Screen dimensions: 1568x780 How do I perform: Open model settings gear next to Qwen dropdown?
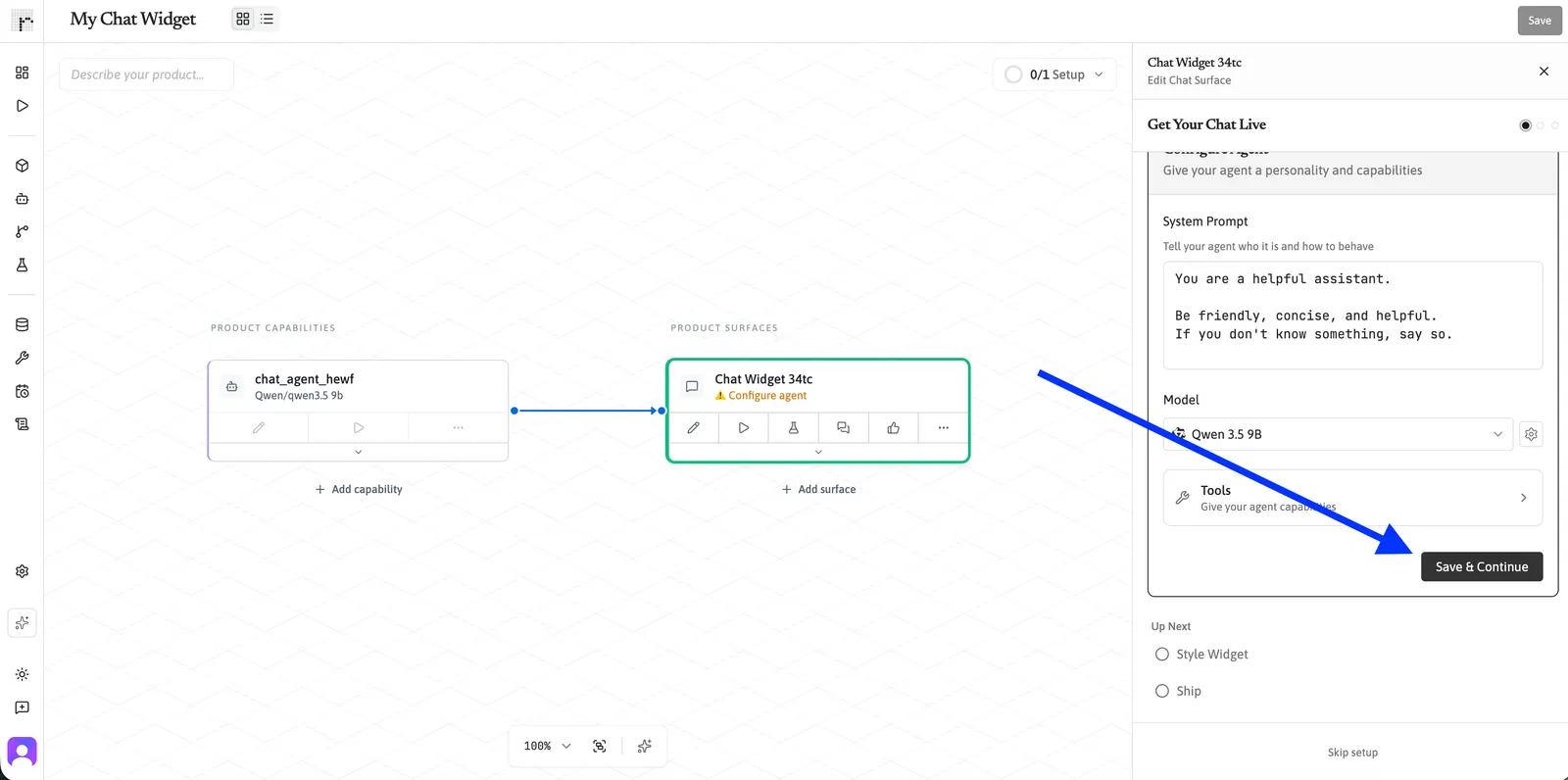1531,434
